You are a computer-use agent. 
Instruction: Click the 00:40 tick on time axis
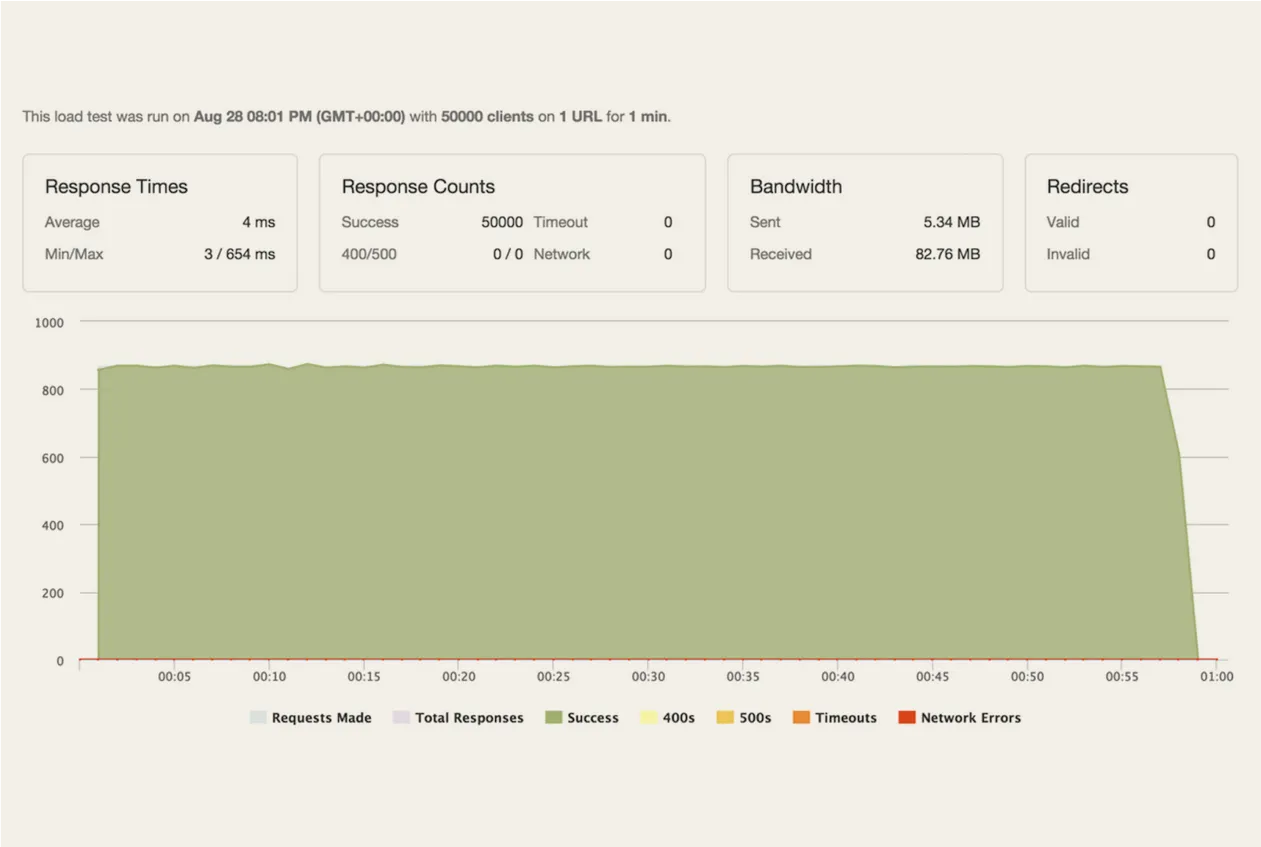tap(838, 677)
